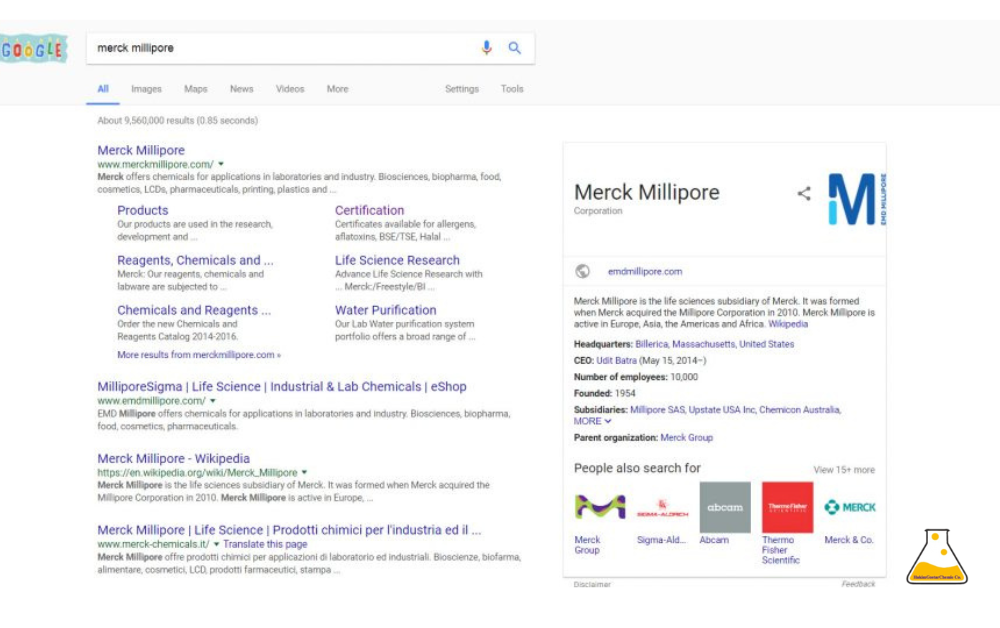Click Translate this page link
1000x628 pixels.
pos(265,544)
